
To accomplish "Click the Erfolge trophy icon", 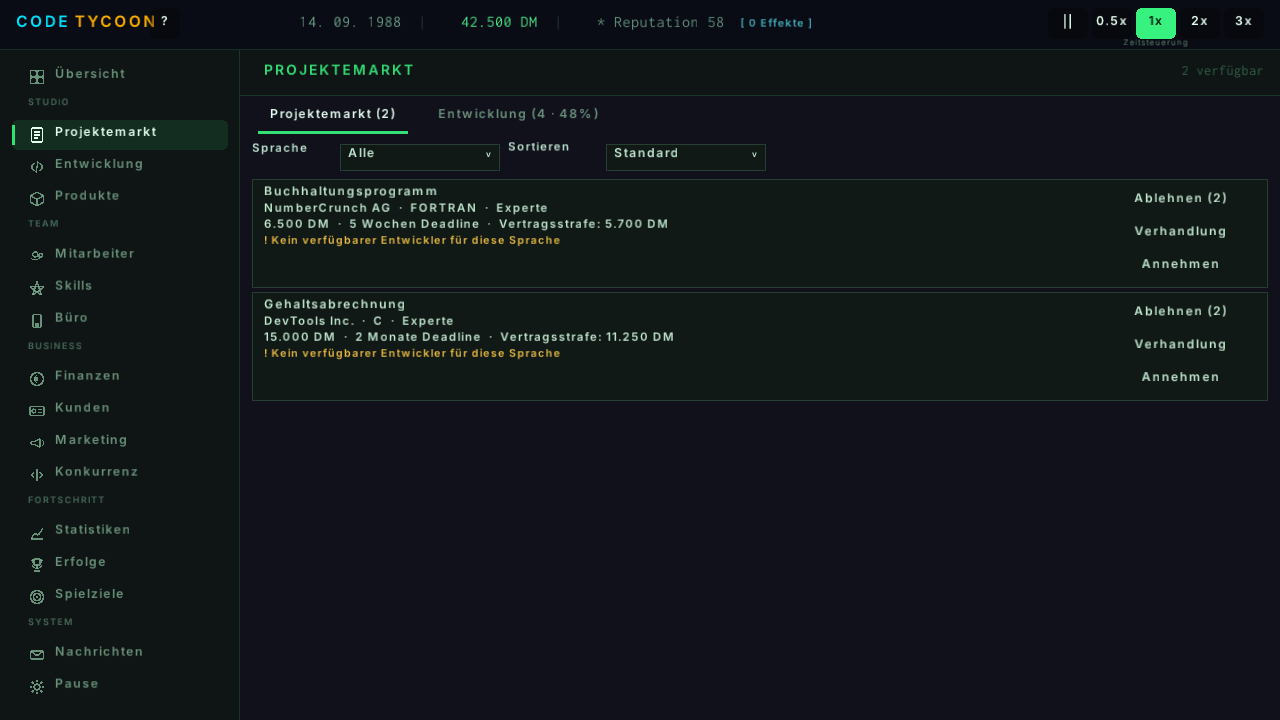I will [x=37, y=565].
